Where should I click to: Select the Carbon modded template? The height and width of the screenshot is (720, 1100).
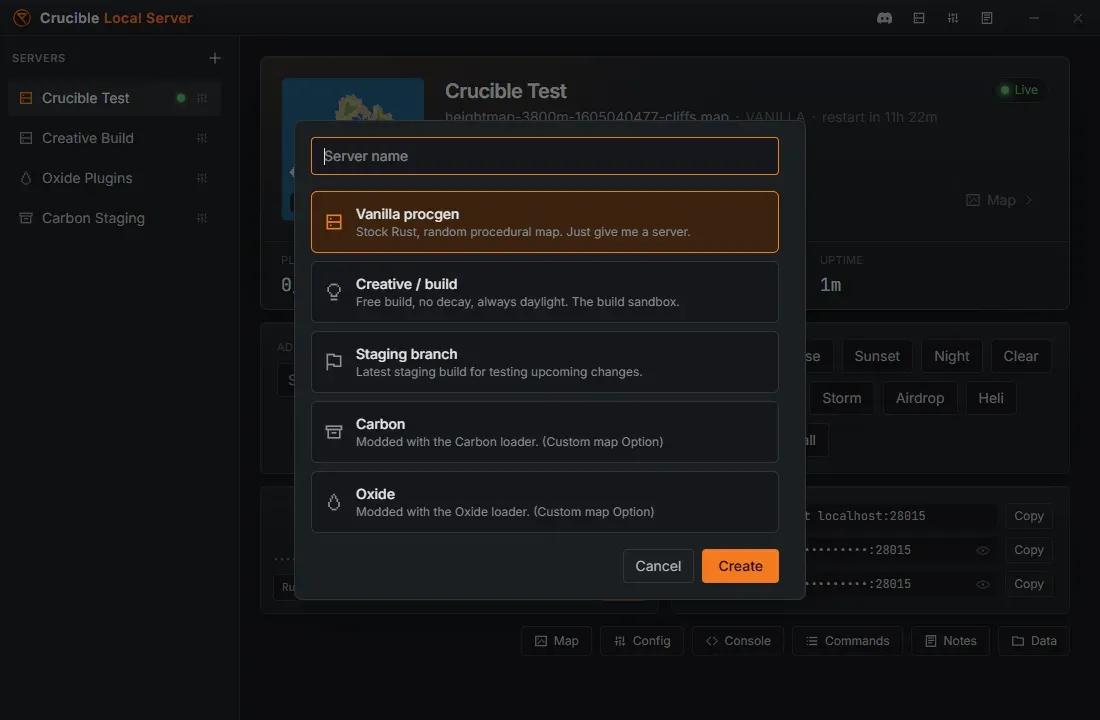point(544,432)
